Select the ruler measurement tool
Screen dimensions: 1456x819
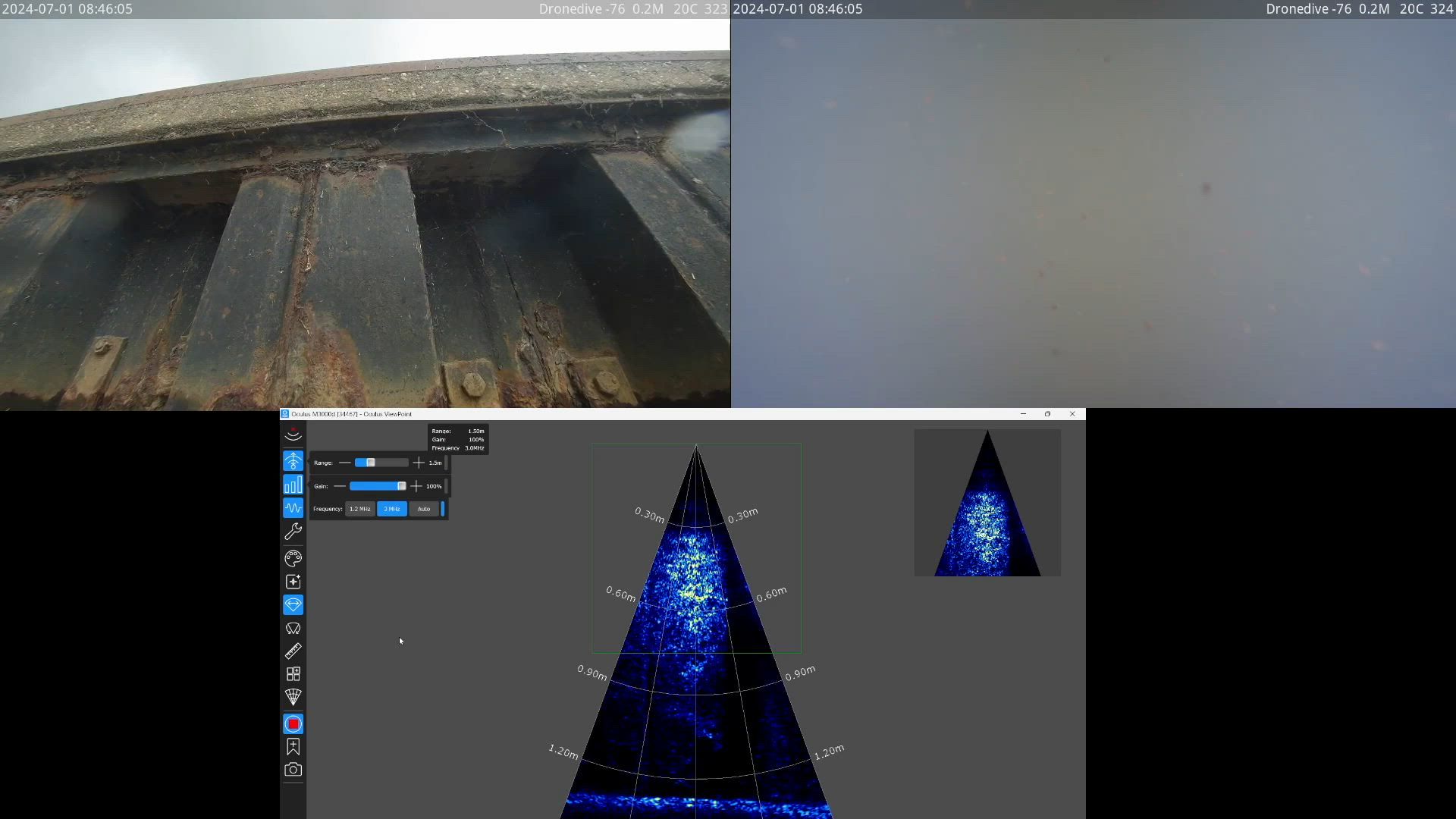click(293, 651)
